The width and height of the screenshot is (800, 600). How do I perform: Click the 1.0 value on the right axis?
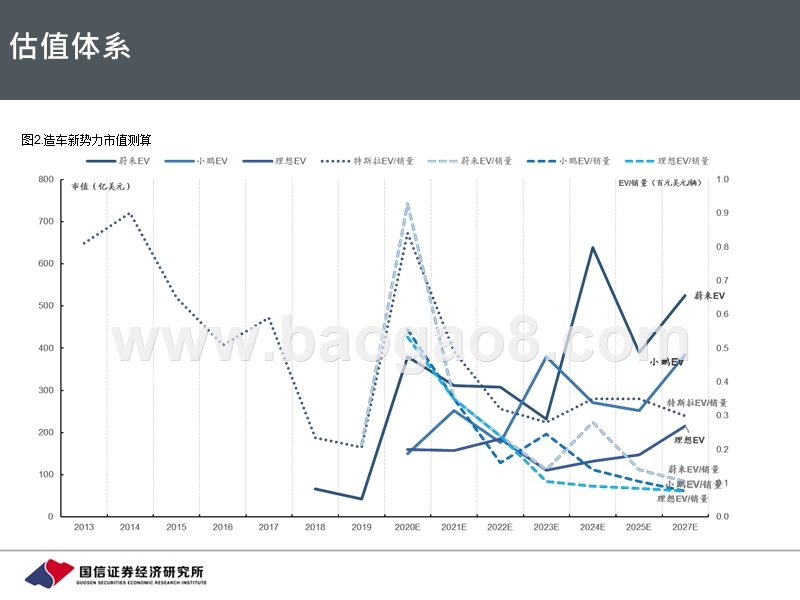tap(722, 179)
